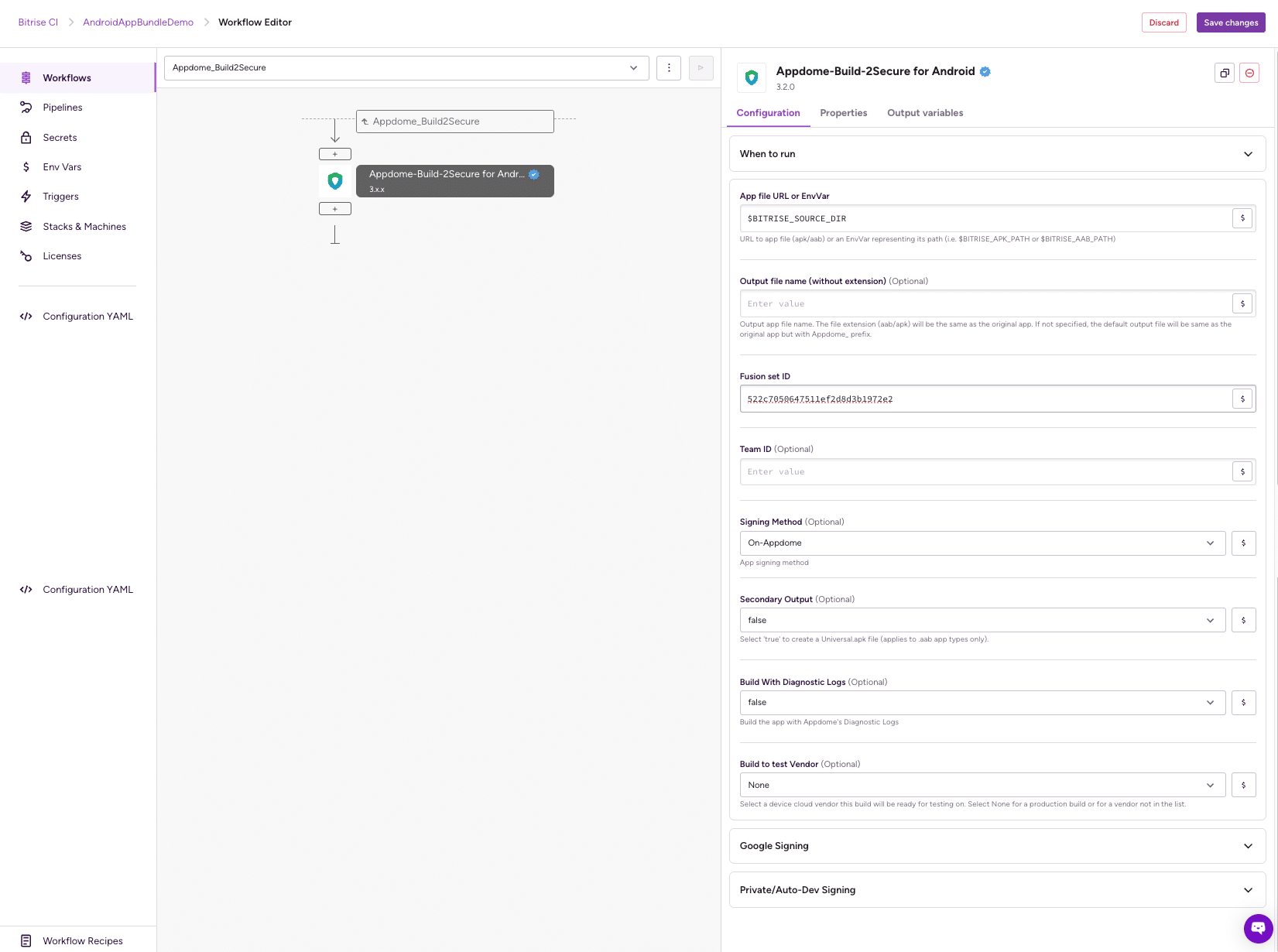Open the workflow selector dropdown
The height and width of the screenshot is (952, 1278).
tap(634, 67)
